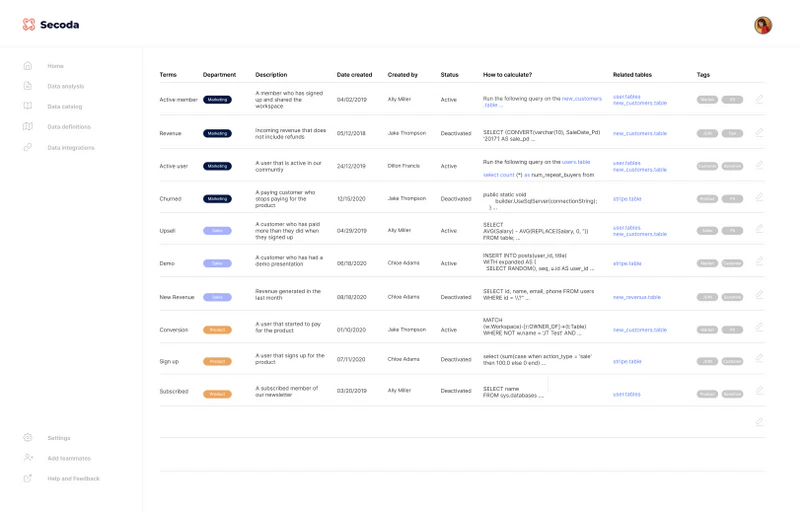Open new_customers.table link in Conversion row
The width and height of the screenshot is (800, 513).
tap(640, 330)
